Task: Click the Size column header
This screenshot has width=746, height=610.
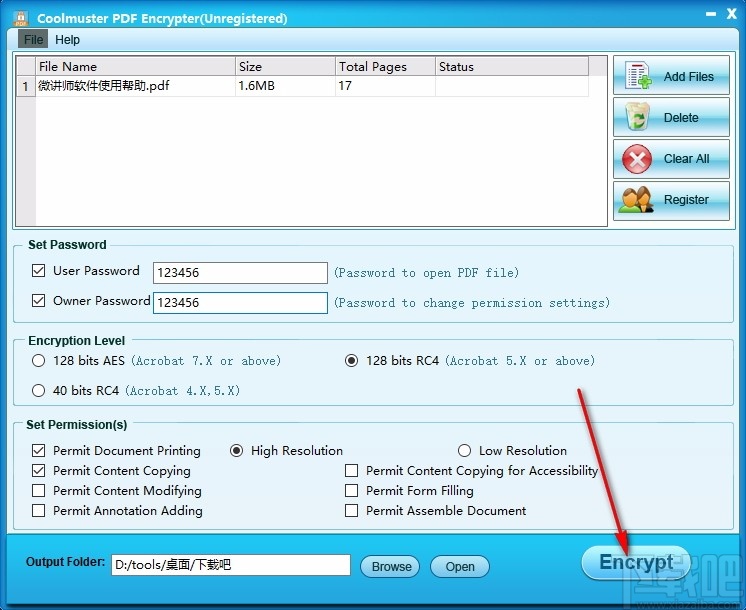Action: click(x=285, y=67)
